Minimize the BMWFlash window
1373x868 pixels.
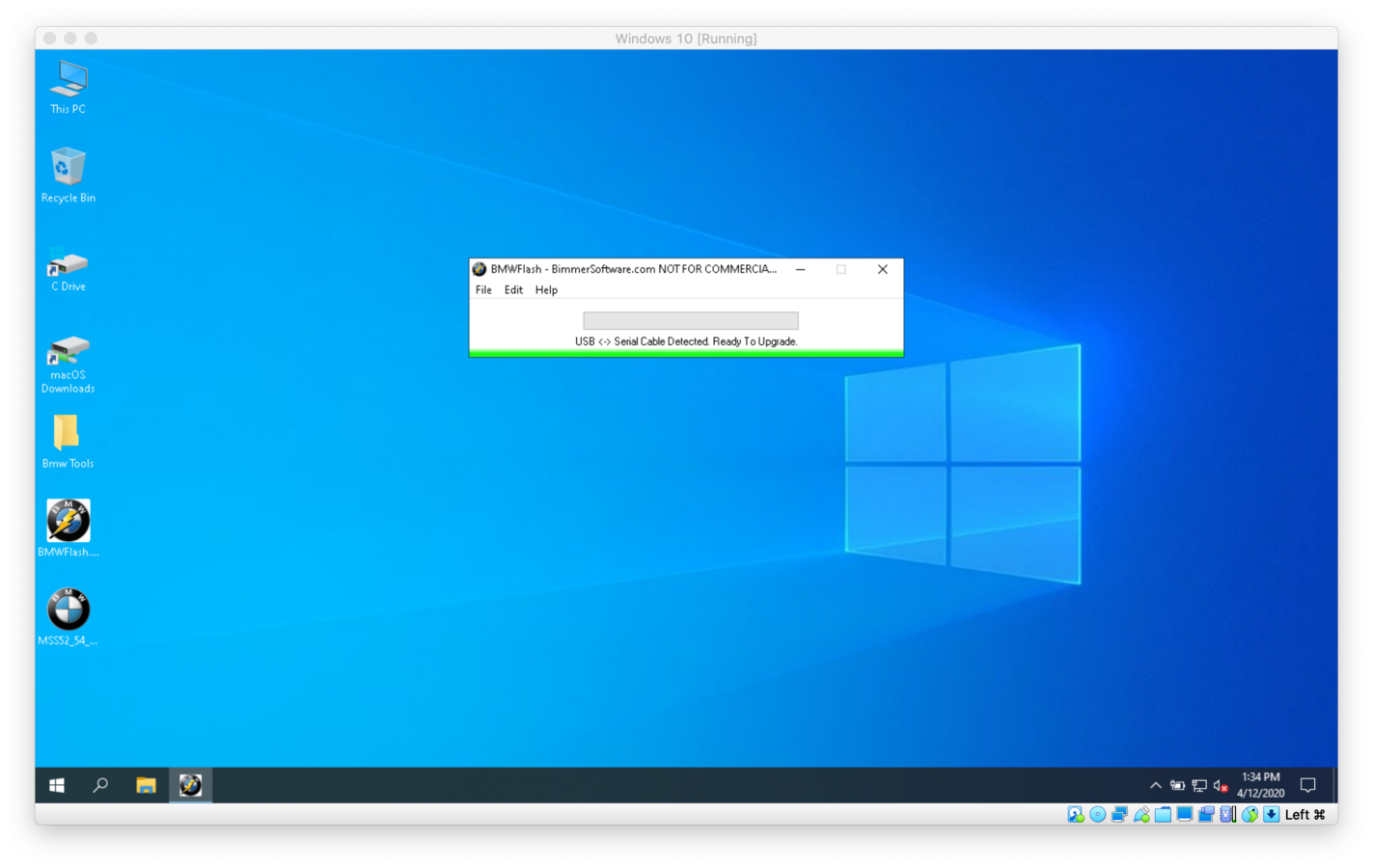[x=801, y=269]
